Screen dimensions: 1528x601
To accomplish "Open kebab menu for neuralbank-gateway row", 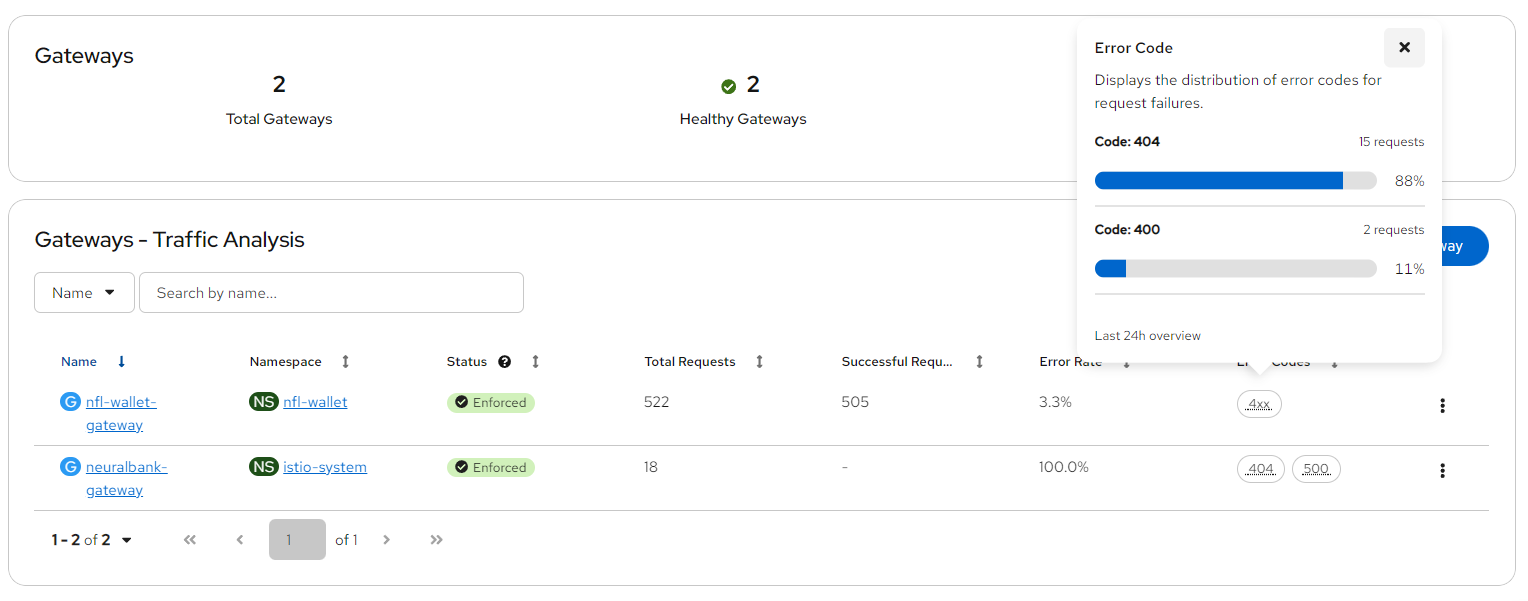I will point(1441,470).
